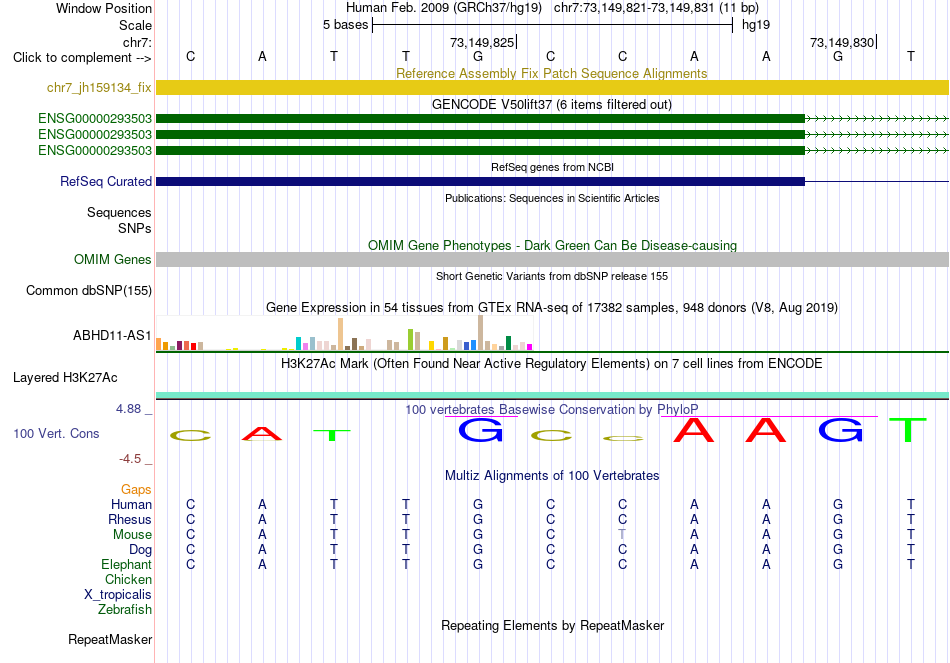Click the mismatched T in the Mouse row
Screen dimensions: 950x663
(622, 535)
